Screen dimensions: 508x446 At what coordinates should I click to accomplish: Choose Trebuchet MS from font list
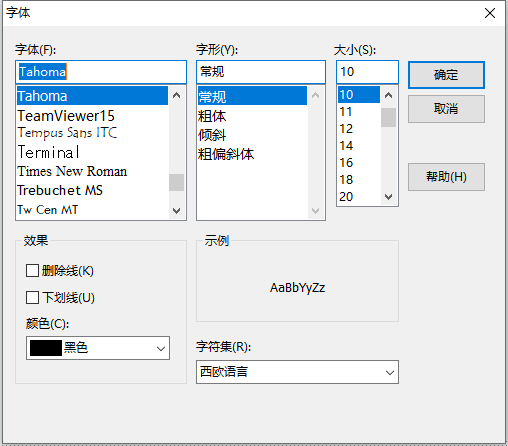(60, 190)
